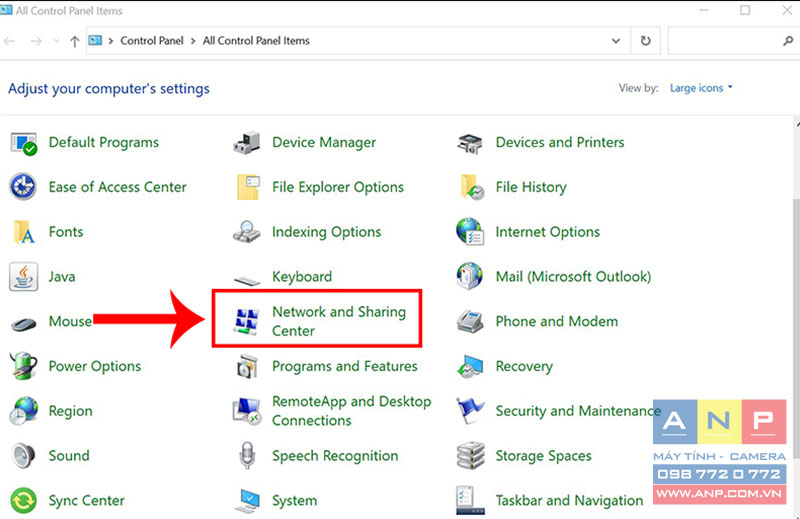Open the Fonts folder icon
Viewport: 800px width, 519px height.
(23, 232)
